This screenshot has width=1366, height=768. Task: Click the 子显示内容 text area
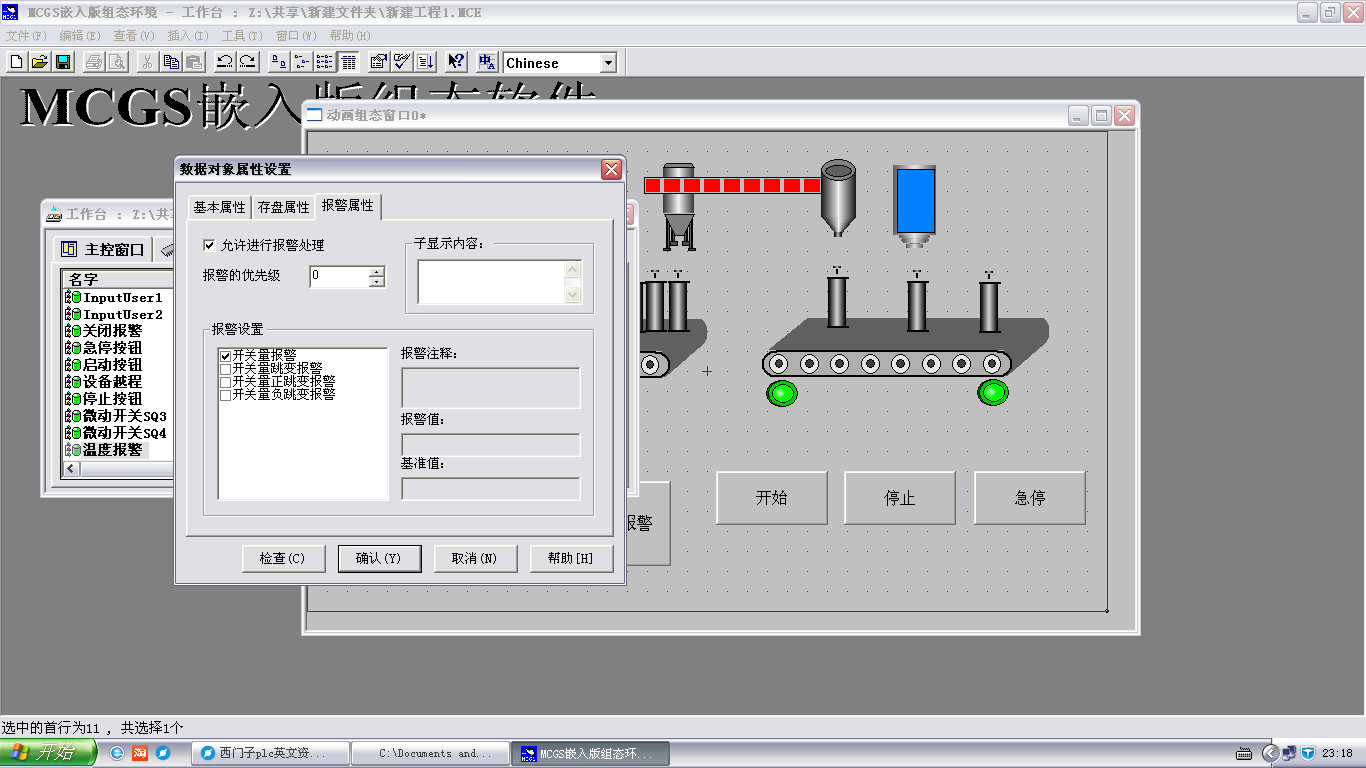pyautogui.click(x=491, y=282)
